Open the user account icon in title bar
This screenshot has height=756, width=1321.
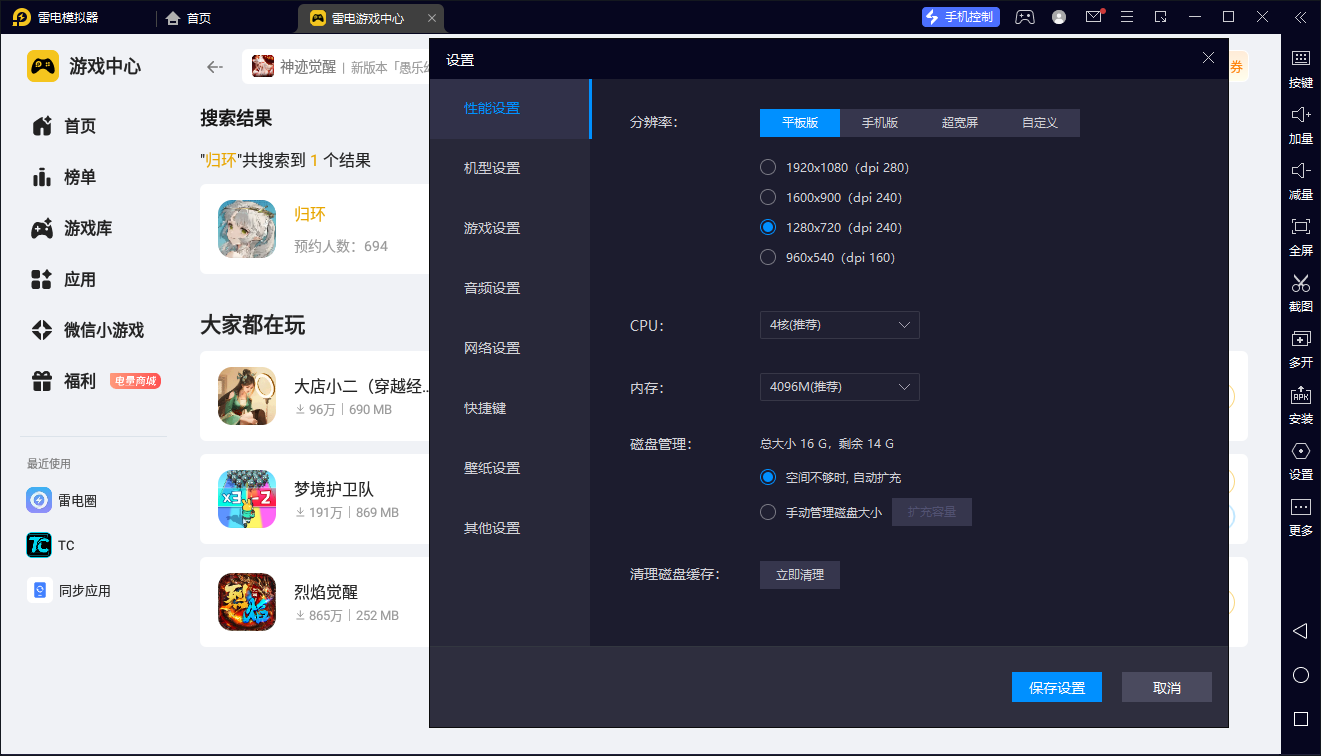1059,17
